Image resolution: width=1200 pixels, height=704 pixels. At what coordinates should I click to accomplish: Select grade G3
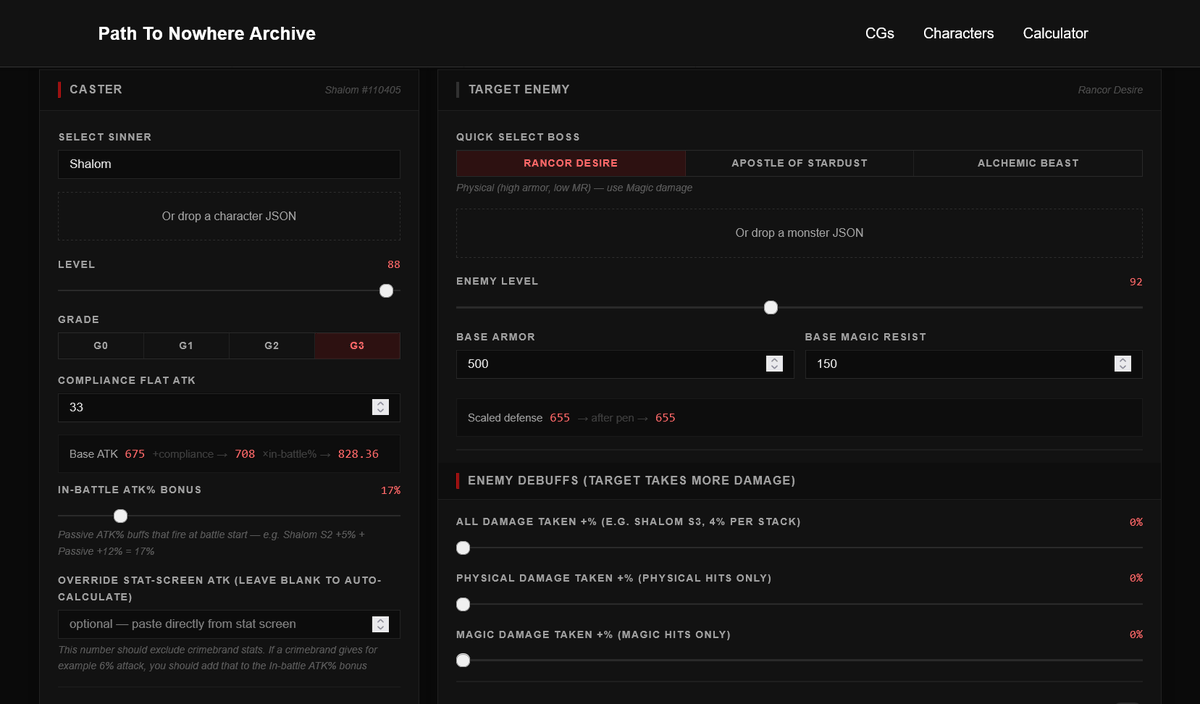point(357,346)
